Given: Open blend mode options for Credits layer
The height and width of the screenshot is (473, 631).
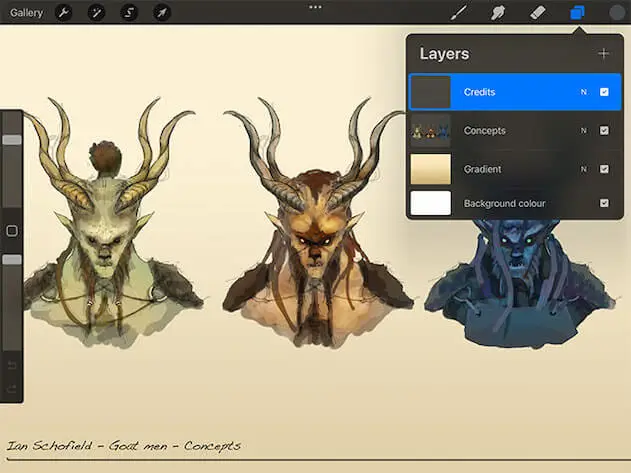Looking at the screenshot, I should tap(583, 92).
